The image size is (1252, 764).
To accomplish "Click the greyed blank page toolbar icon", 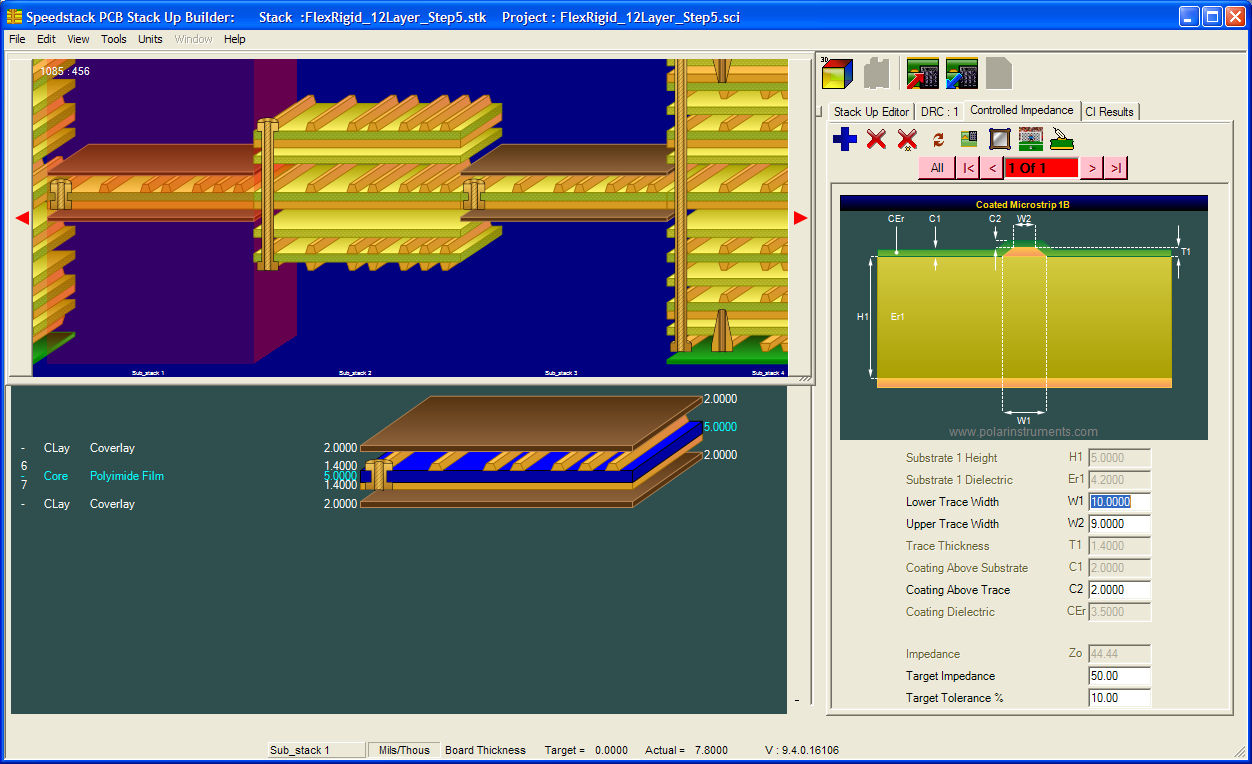I will click(x=999, y=74).
